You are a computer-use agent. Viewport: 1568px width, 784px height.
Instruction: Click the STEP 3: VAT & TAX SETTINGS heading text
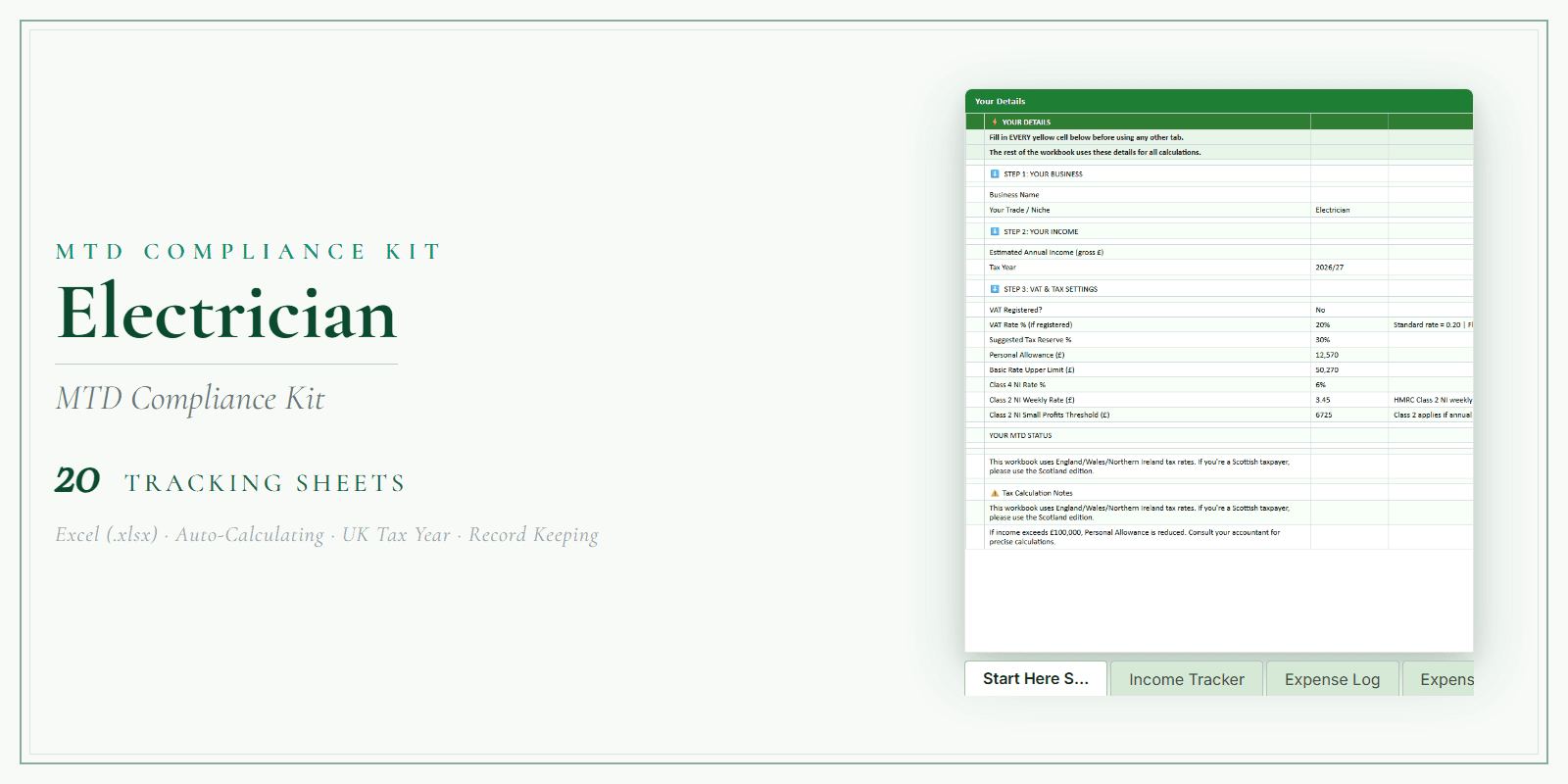point(1051,289)
